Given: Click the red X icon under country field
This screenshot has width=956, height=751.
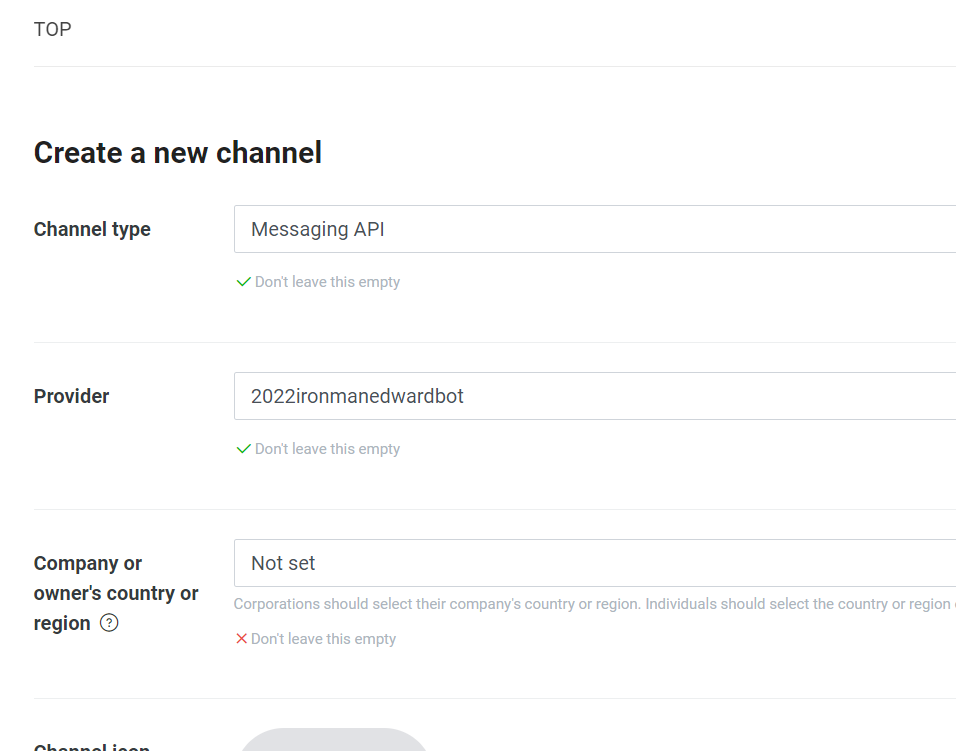Looking at the screenshot, I should [241, 638].
